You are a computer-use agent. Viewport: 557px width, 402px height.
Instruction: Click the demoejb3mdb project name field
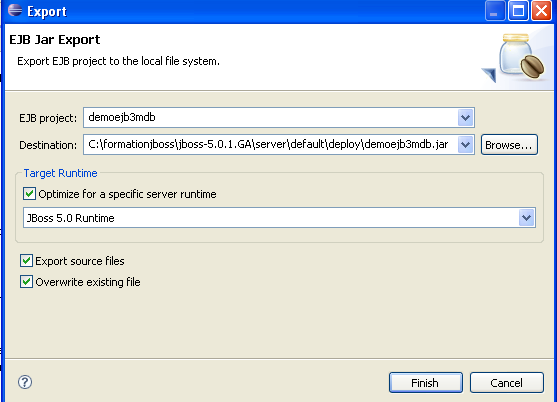pyautogui.click(x=271, y=118)
